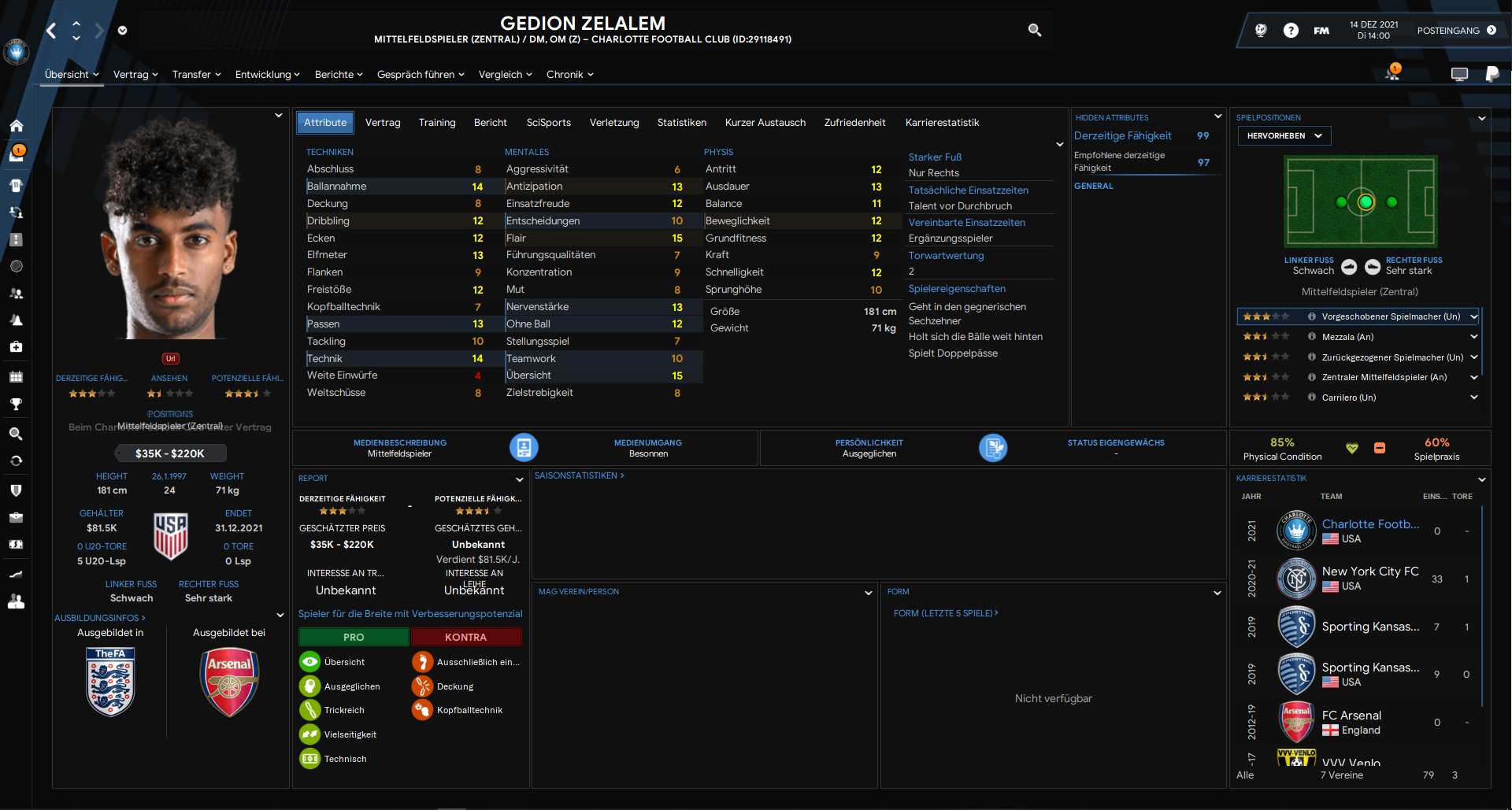Click the orange minus match sharpness icon
1512x810 pixels.
(x=1380, y=448)
